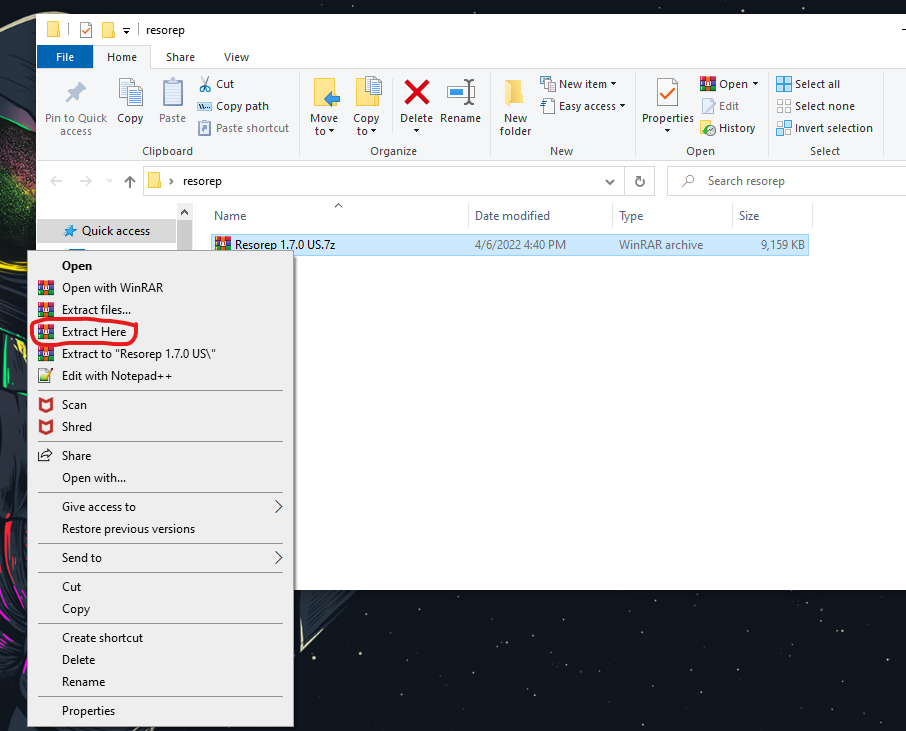906x731 pixels.
Task: Click the red Delete icon
Action: pos(417,92)
